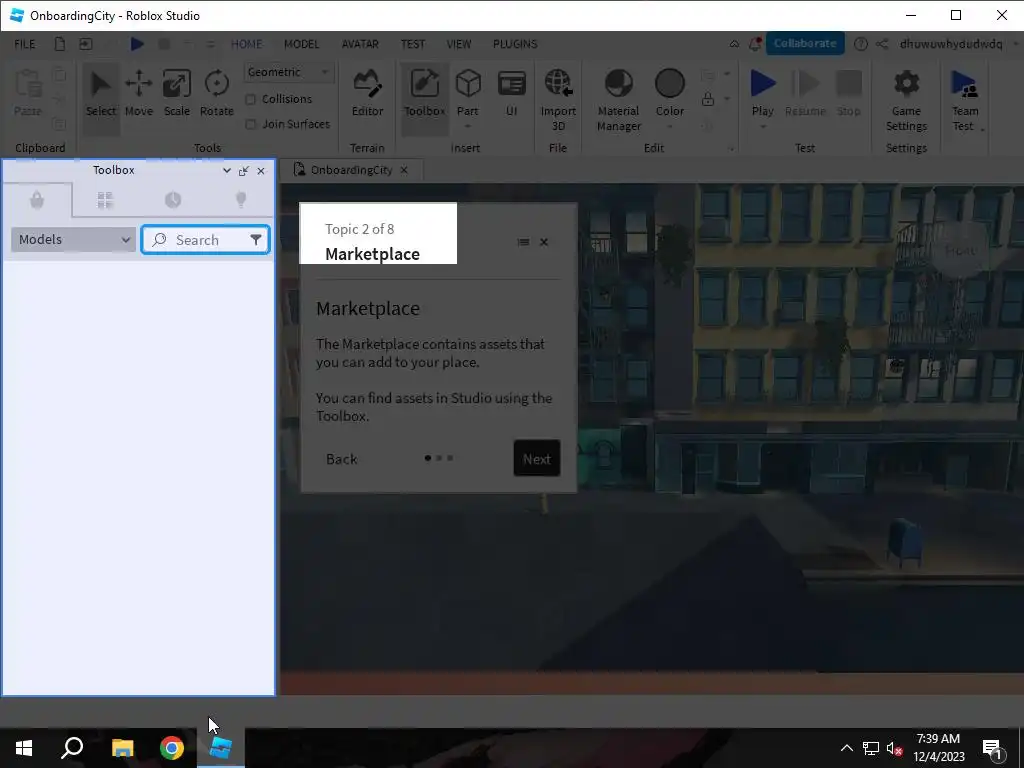Open File Explorer from the taskbar
This screenshot has width=1024, height=768.
click(122, 748)
